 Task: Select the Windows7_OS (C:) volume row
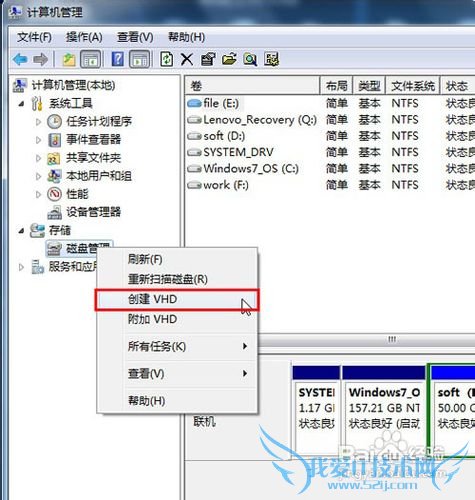coord(330,169)
